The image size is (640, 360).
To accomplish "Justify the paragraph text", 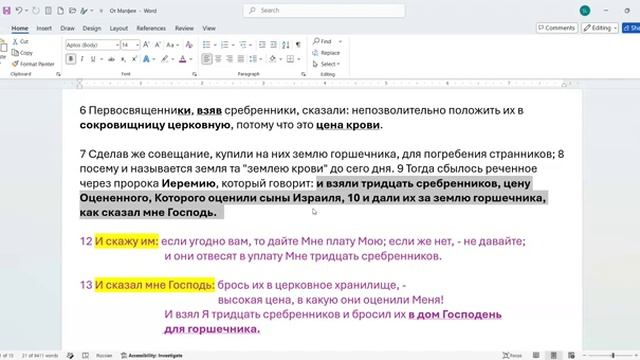I will (x=241, y=59).
